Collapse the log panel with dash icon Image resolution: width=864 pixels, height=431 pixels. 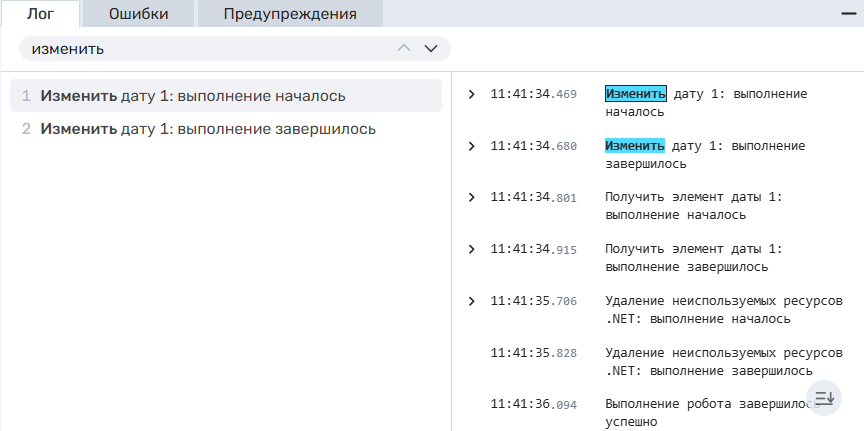tap(848, 13)
